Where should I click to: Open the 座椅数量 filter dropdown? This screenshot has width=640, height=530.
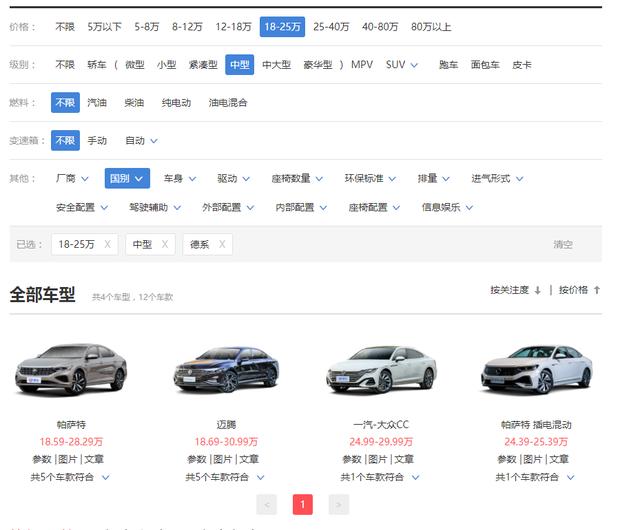pyautogui.click(x=297, y=178)
